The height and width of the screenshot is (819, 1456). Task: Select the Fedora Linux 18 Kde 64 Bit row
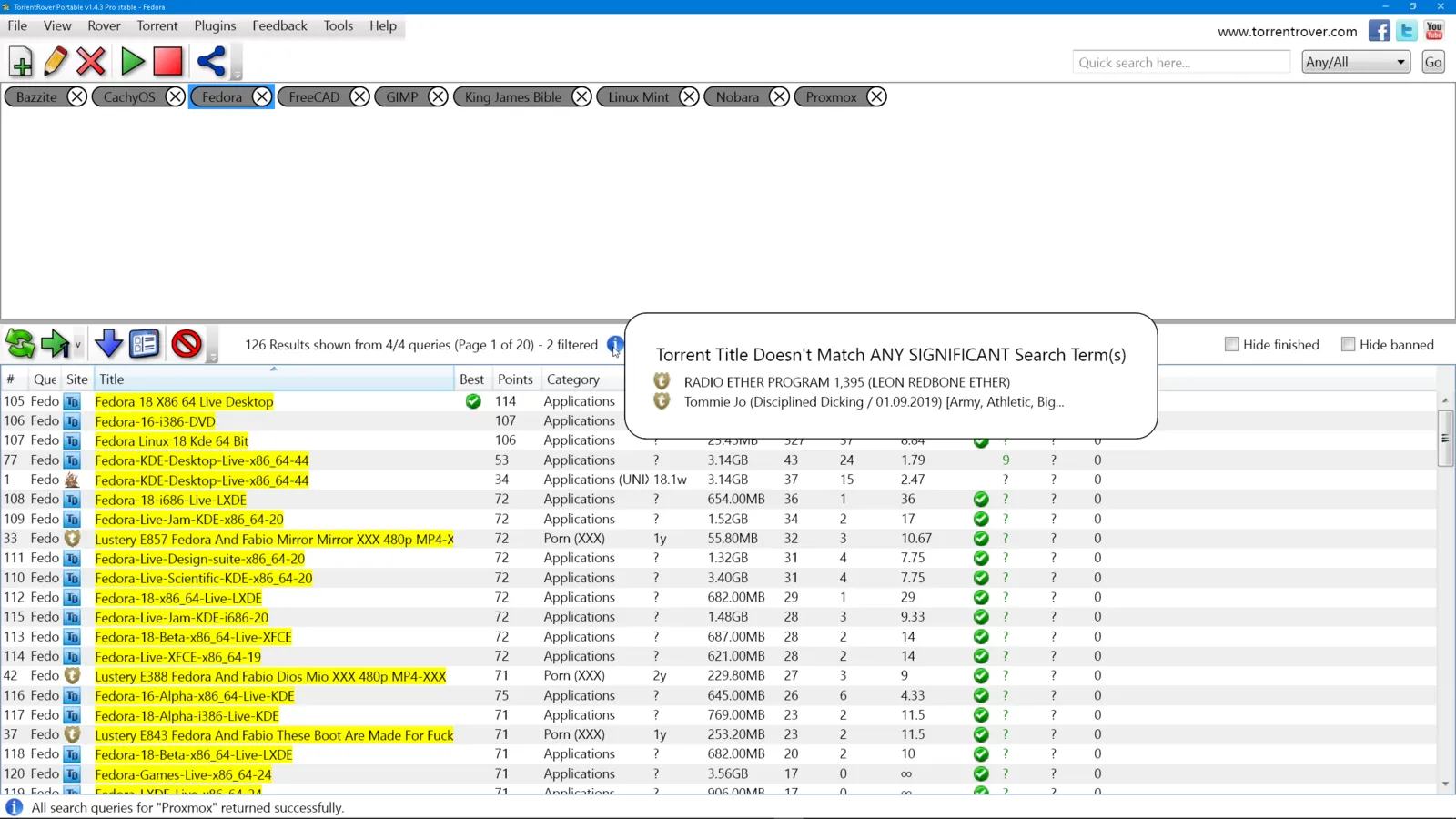719,440
